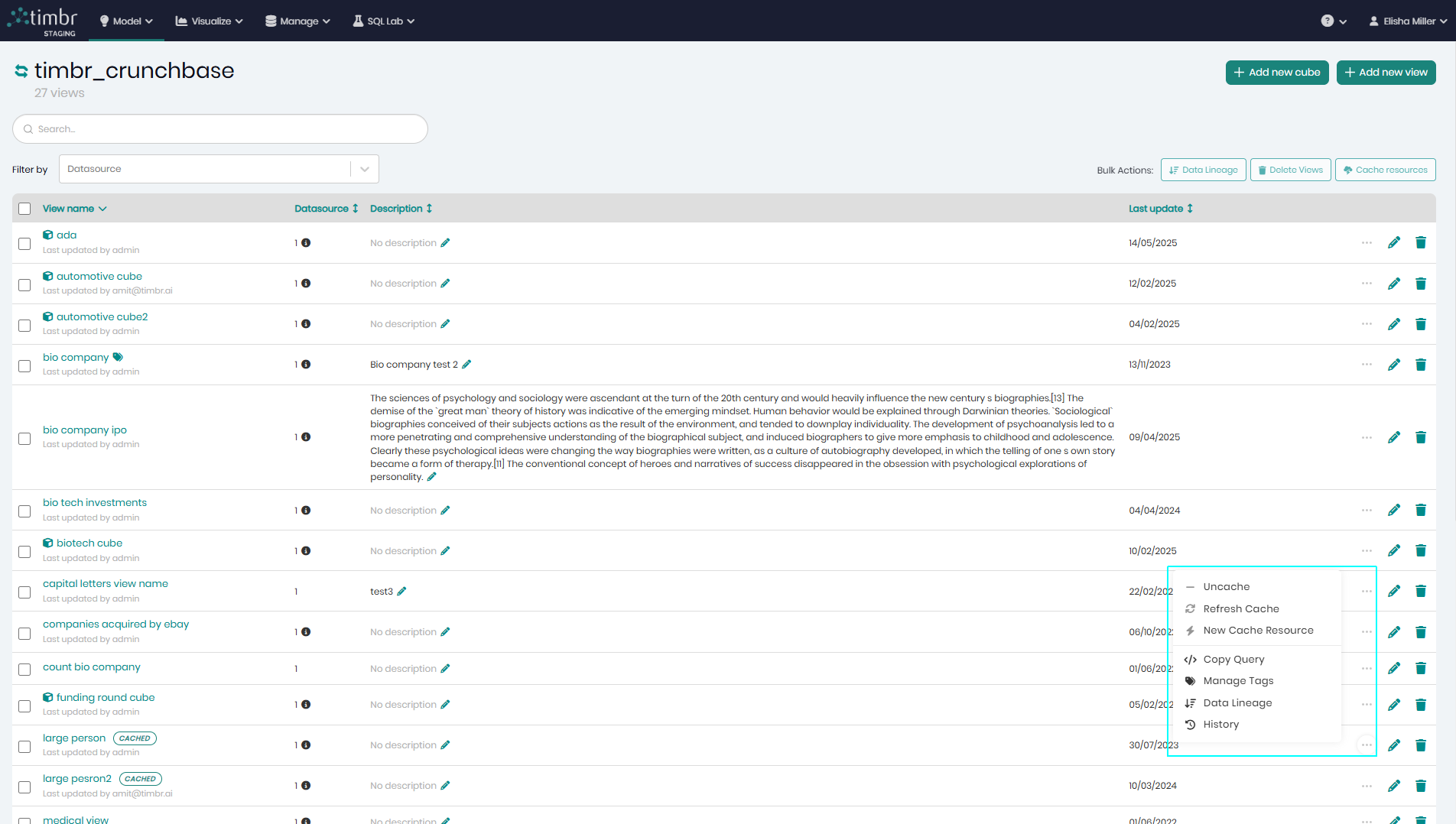Select Manage Tags from the context menu
Screen dimensions: 1456x824
[x=1237, y=680]
